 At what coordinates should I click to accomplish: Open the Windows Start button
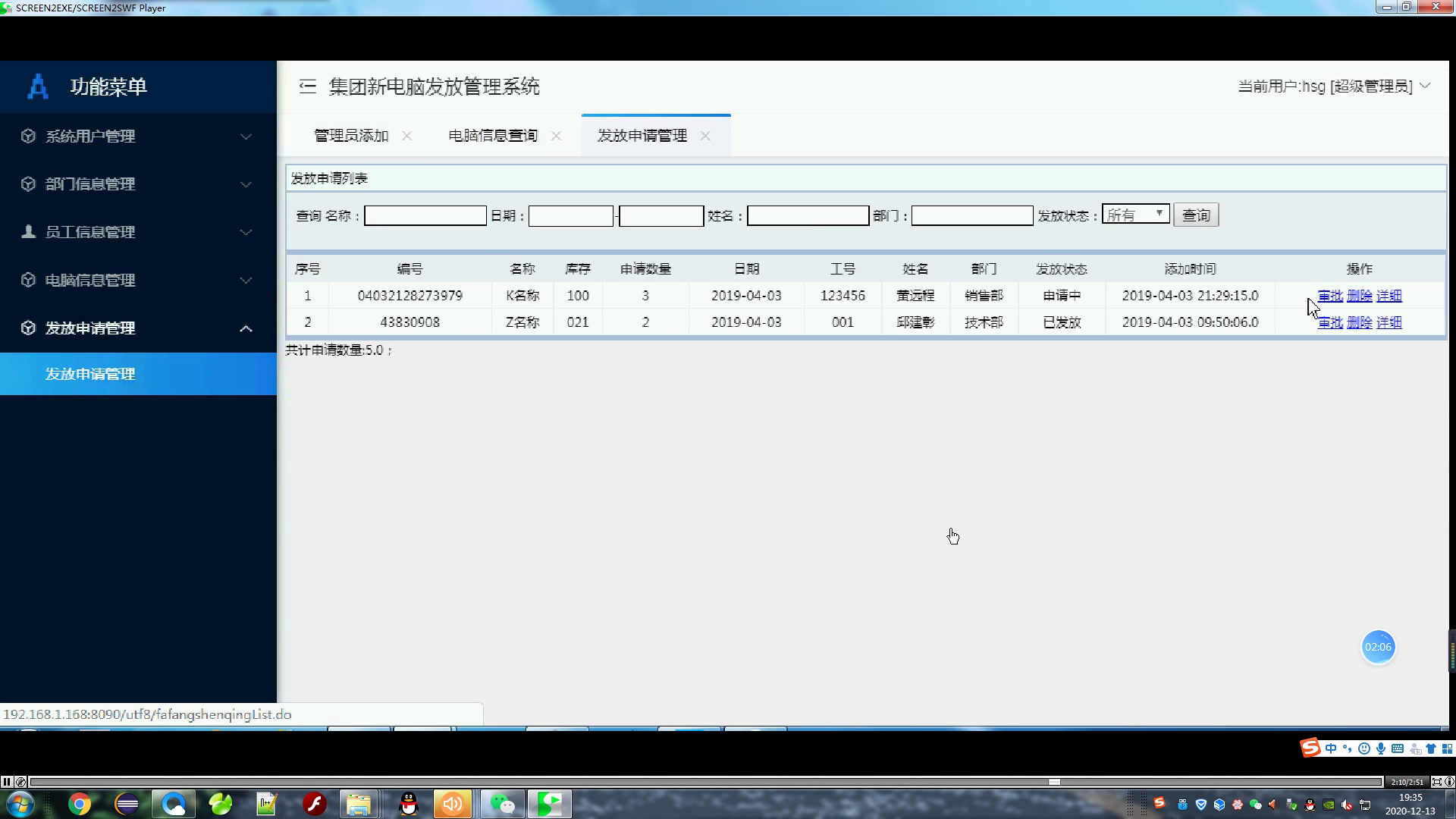click(x=20, y=804)
